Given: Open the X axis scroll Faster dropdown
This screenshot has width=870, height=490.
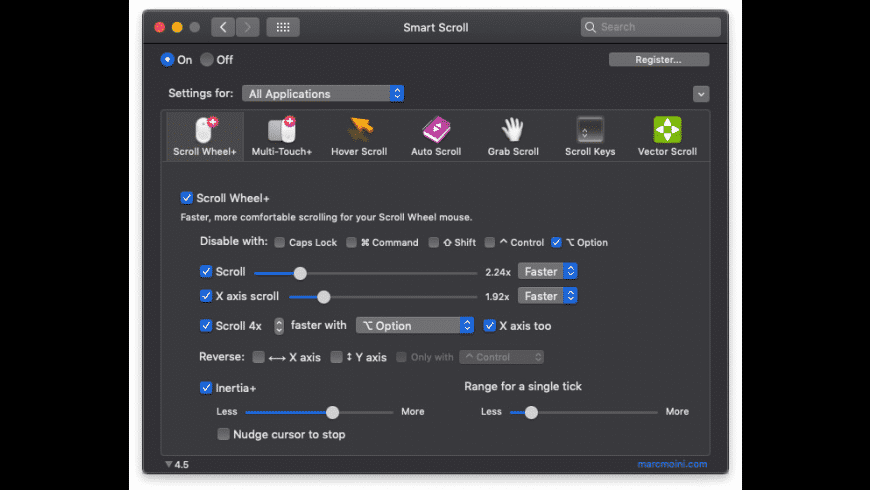Looking at the screenshot, I should point(548,296).
